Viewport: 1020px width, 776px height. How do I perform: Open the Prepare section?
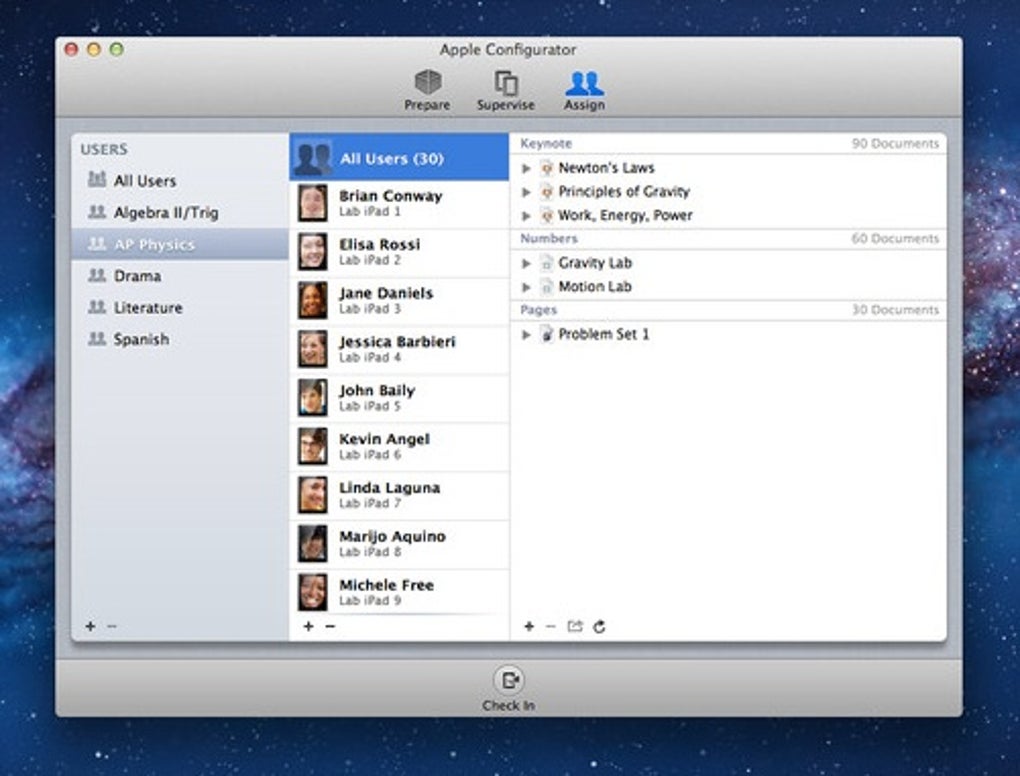click(427, 90)
